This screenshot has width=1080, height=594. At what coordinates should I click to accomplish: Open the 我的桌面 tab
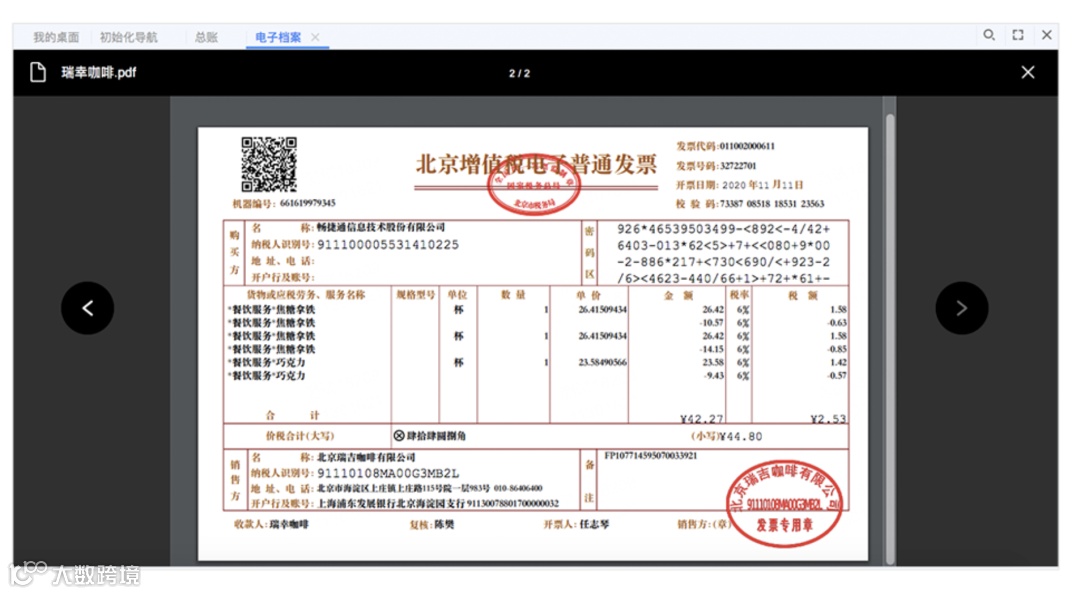[56, 37]
